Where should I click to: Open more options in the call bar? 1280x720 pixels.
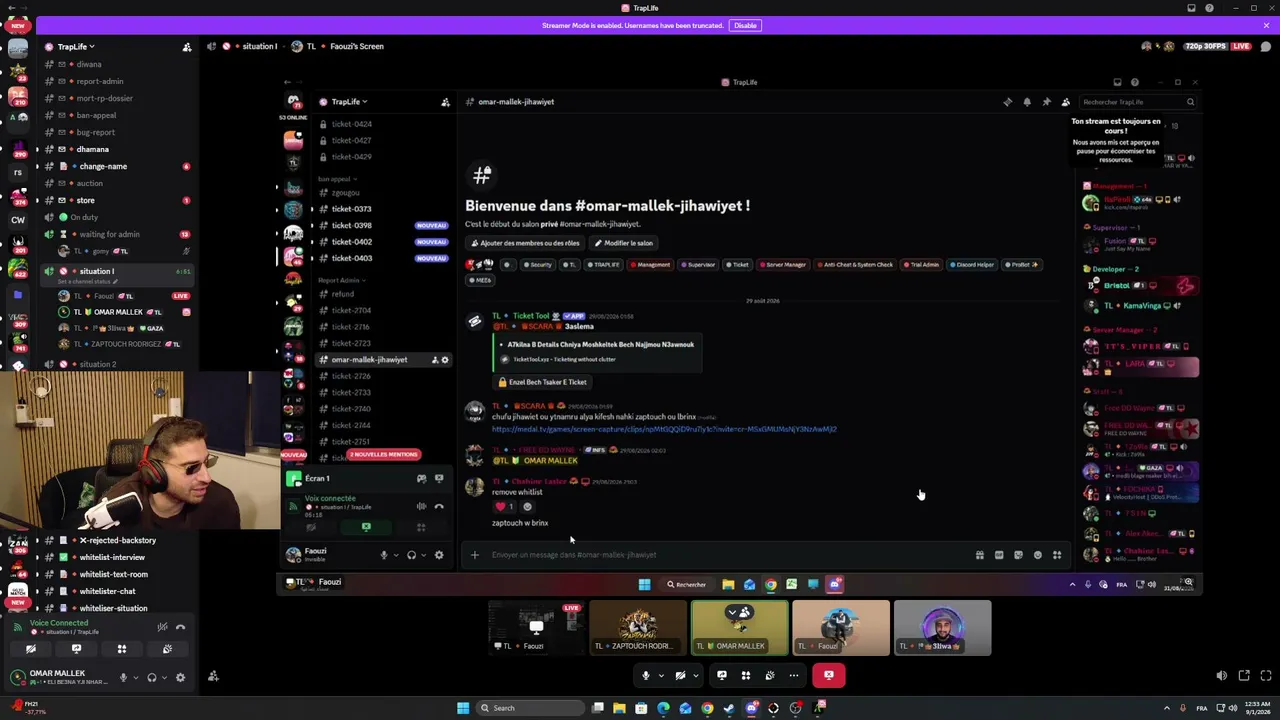click(794, 676)
